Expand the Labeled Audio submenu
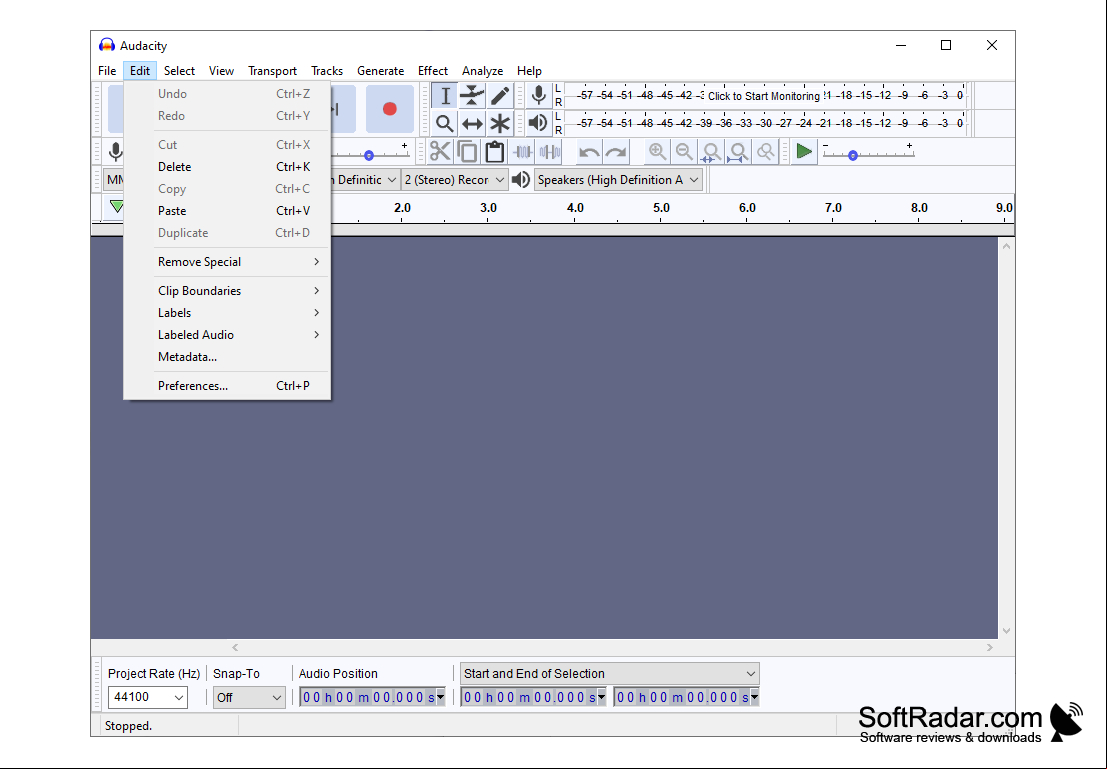 coord(227,334)
